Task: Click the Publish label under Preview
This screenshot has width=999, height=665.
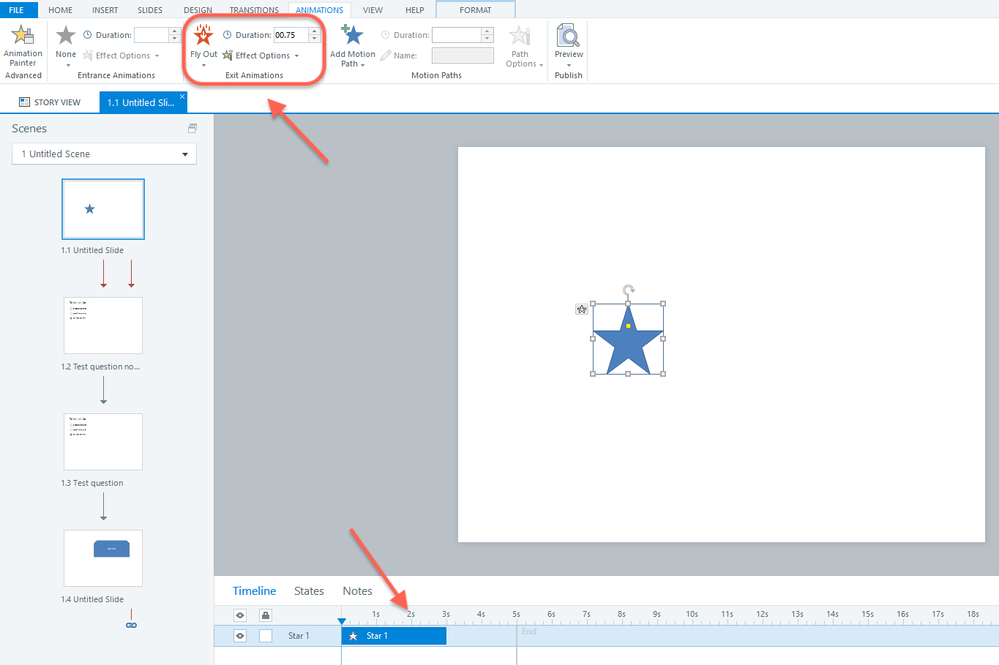Action: (568, 75)
